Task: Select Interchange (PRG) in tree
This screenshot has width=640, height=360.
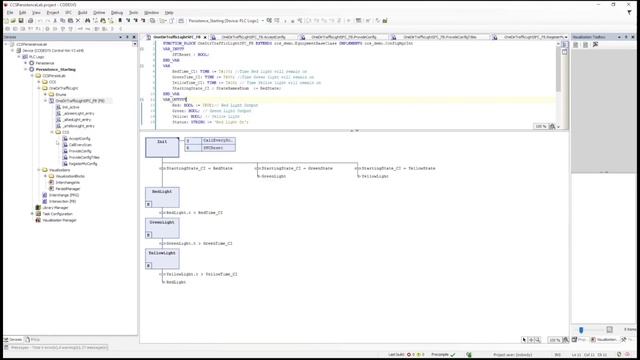Action: (64, 195)
